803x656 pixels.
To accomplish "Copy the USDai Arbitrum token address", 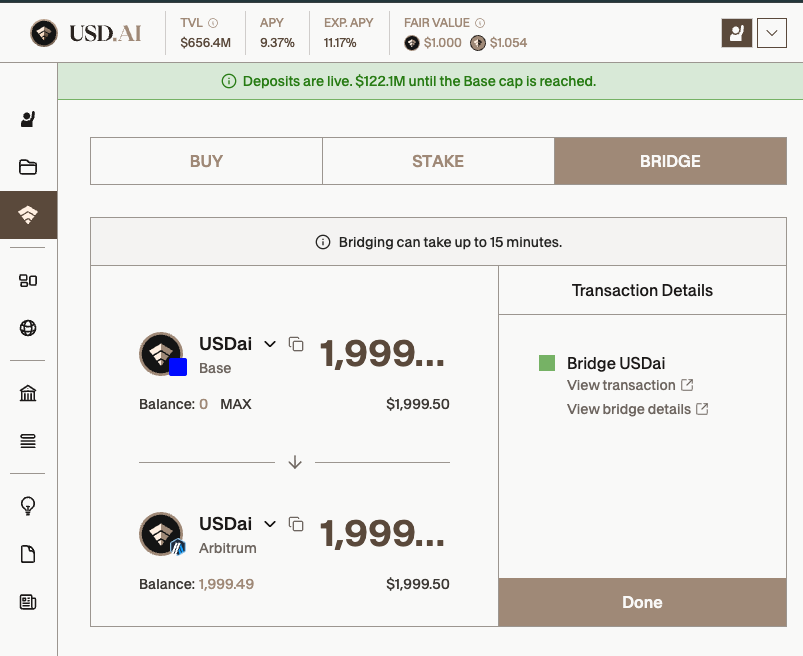I will (296, 524).
